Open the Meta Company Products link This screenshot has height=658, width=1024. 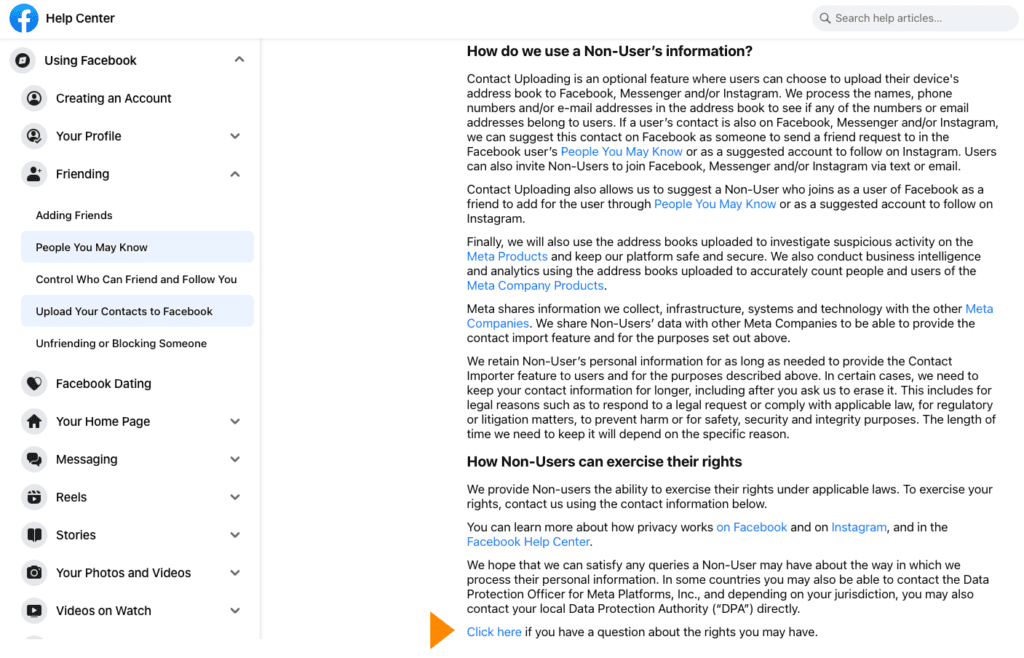(x=535, y=285)
